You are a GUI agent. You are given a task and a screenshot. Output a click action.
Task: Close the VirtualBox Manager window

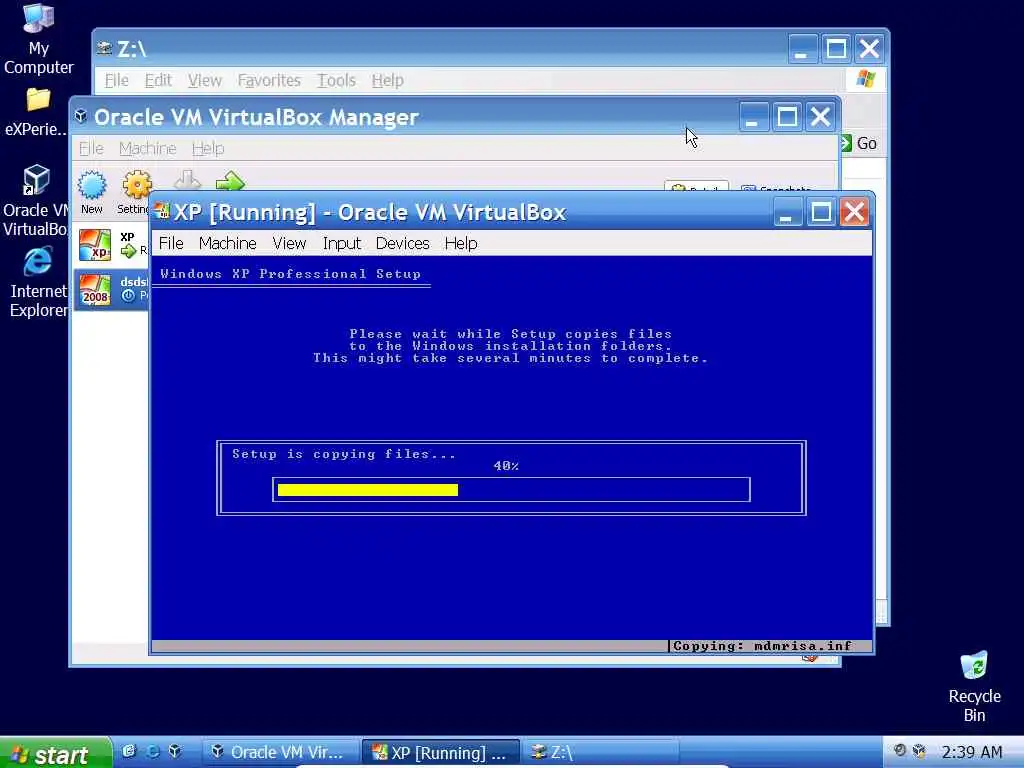coord(820,117)
